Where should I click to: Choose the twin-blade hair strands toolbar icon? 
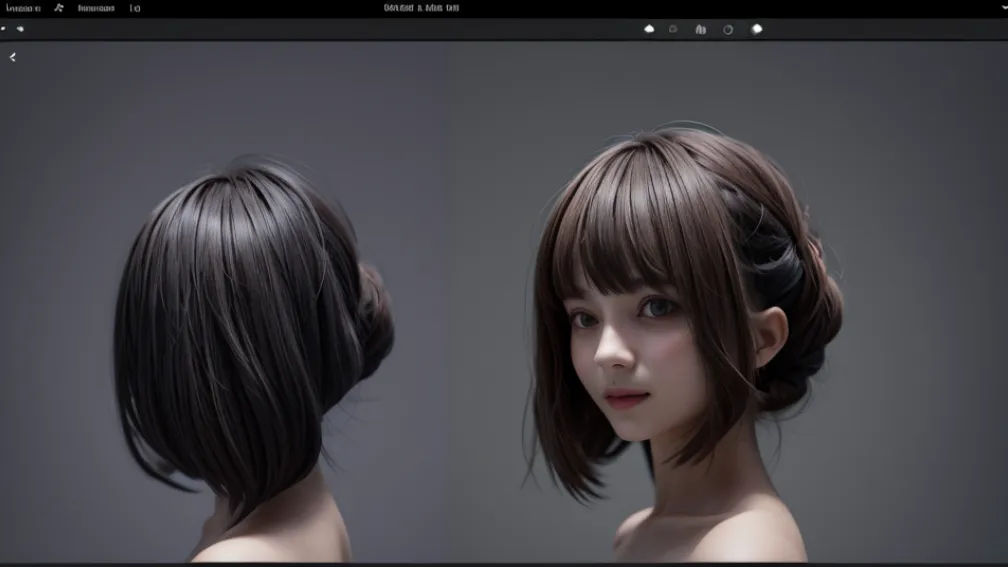pos(700,29)
